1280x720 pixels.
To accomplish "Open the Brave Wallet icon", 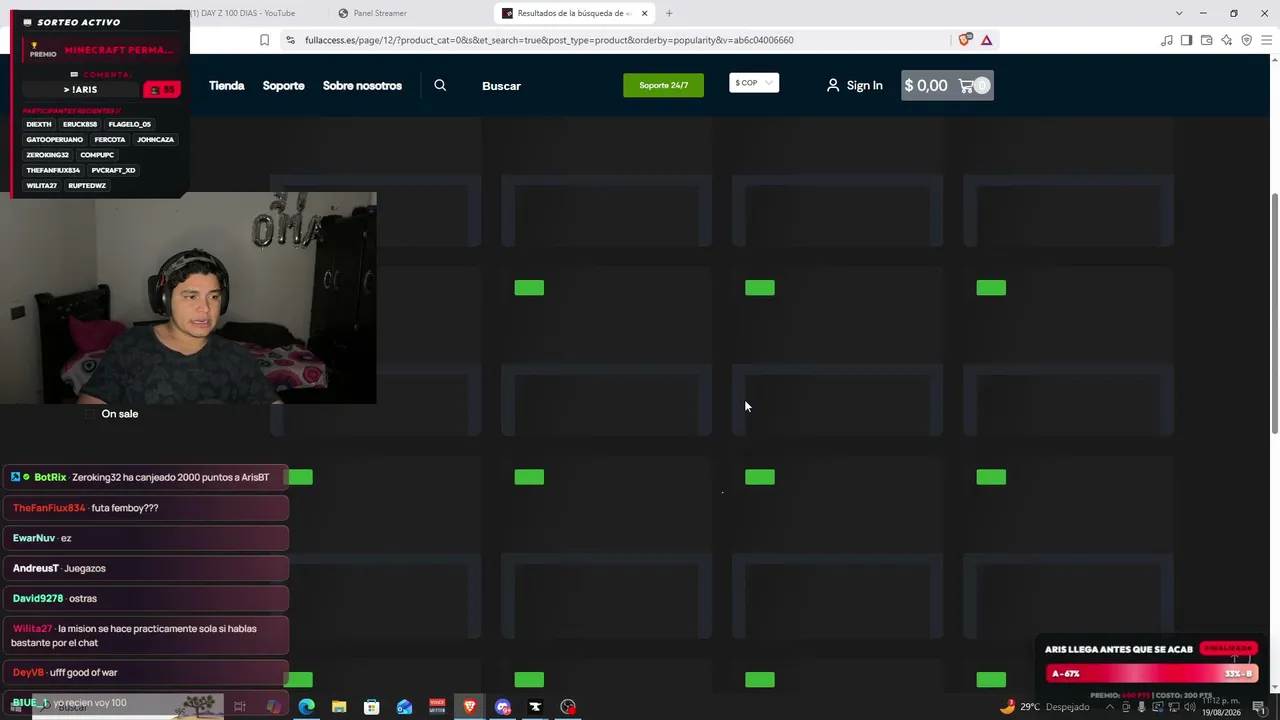I will [x=1206, y=40].
